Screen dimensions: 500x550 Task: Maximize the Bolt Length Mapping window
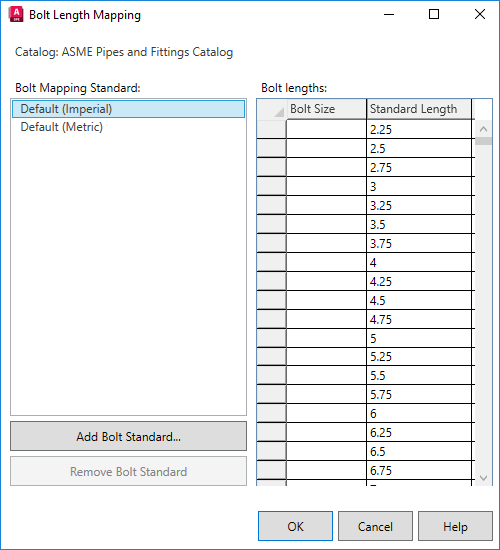(x=434, y=14)
